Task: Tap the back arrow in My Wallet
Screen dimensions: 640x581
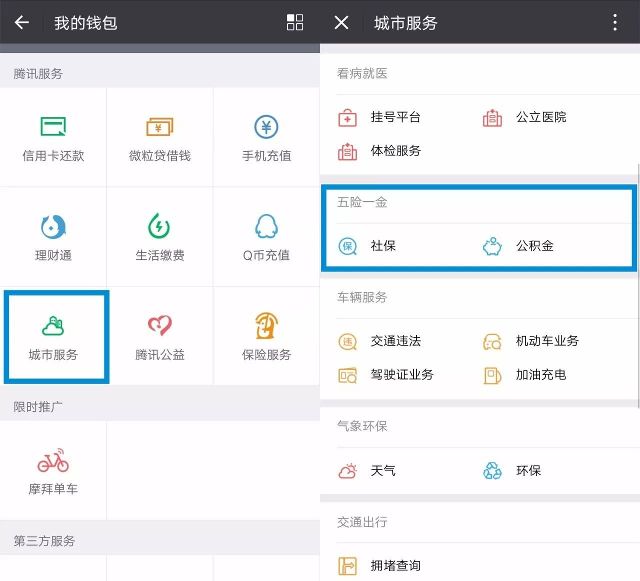Action: (x=22, y=22)
